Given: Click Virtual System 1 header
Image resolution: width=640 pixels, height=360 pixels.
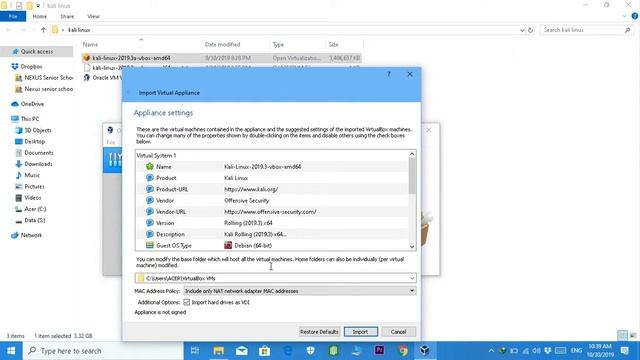Looking at the screenshot, I should [x=156, y=156].
